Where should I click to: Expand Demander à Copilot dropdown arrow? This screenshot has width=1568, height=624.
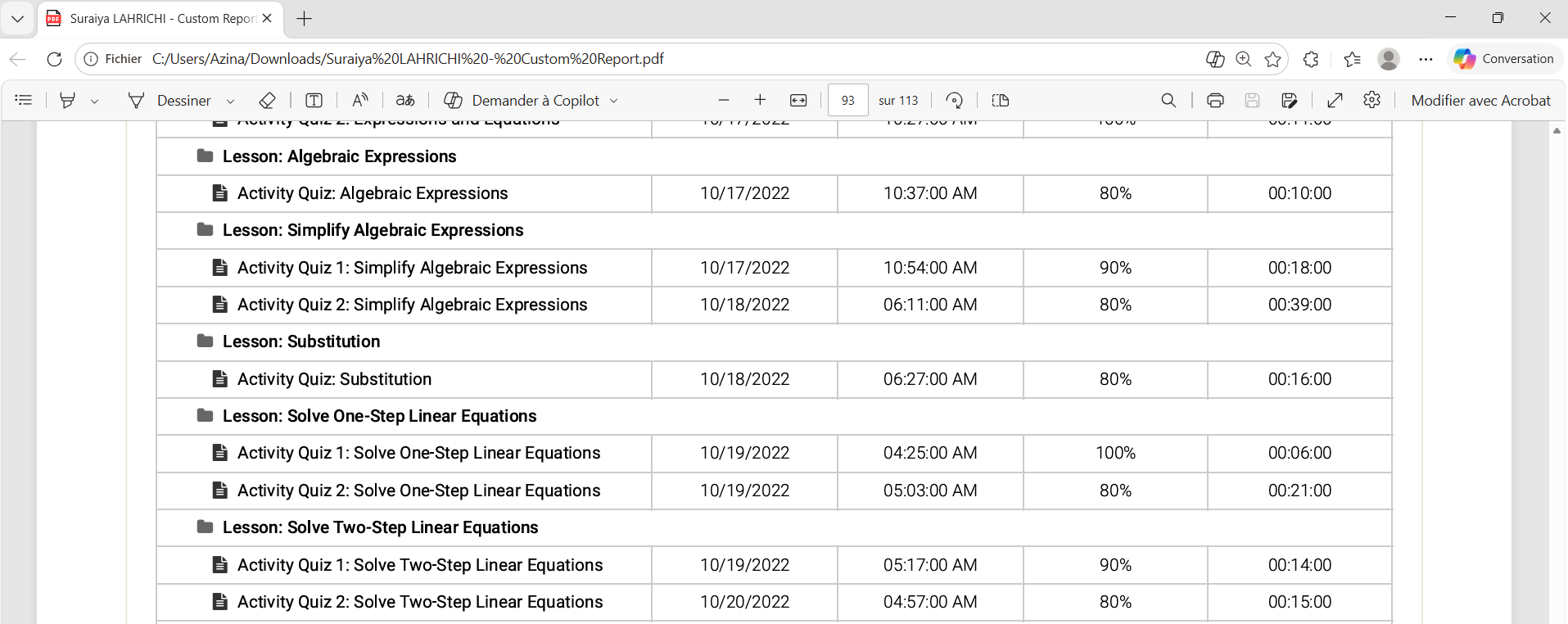(x=614, y=101)
